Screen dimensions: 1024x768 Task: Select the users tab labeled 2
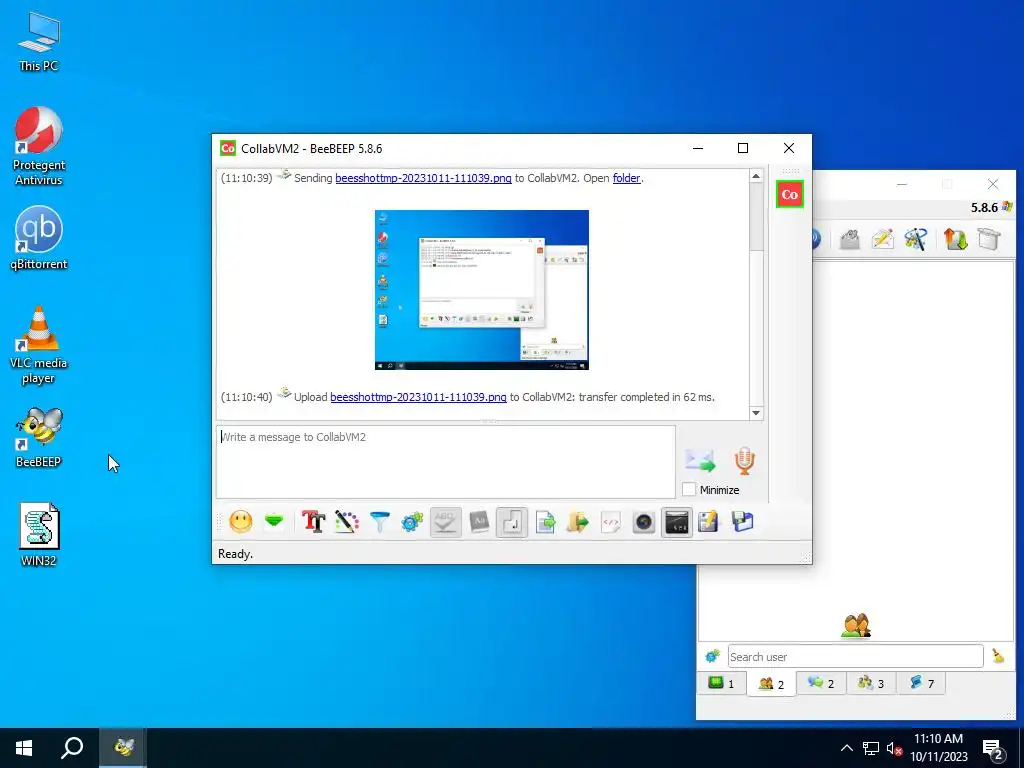pos(771,684)
